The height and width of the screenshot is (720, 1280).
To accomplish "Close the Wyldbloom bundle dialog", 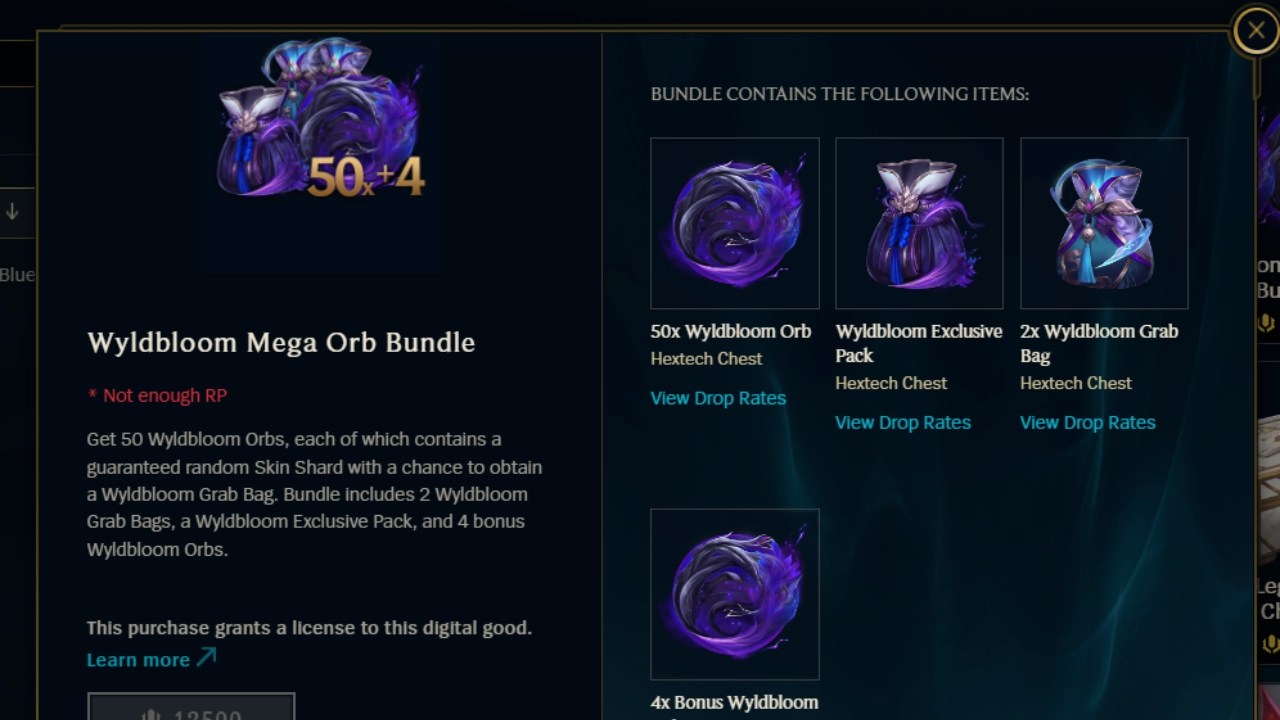I will pyautogui.click(x=1256, y=31).
